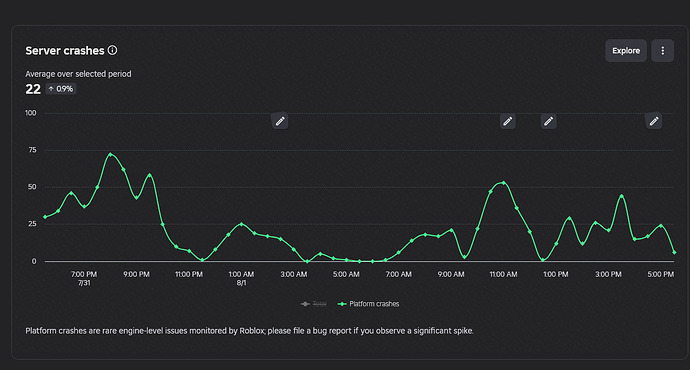
Task: Open the three-dot more options menu
Action: (x=663, y=51)
